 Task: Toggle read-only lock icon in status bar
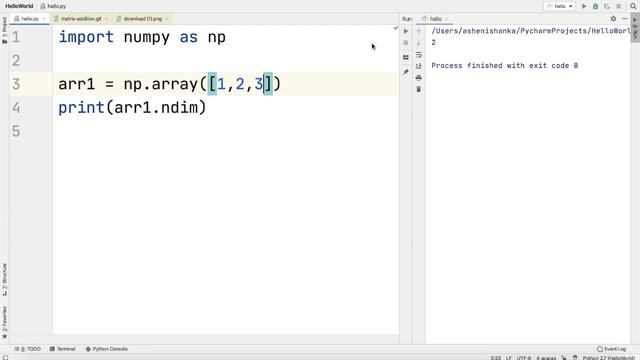pos(564,358)
